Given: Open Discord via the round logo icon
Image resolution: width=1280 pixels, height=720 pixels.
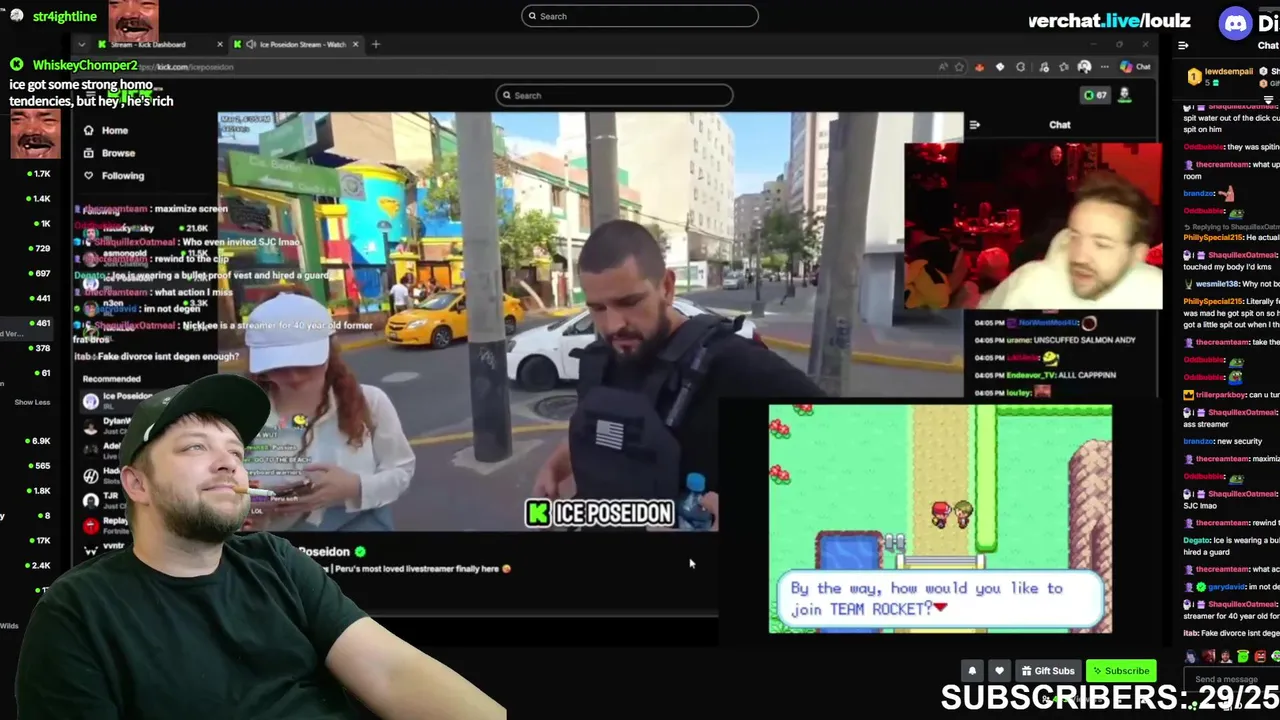Looking at the screenshot, I should tap(1236, 22).
